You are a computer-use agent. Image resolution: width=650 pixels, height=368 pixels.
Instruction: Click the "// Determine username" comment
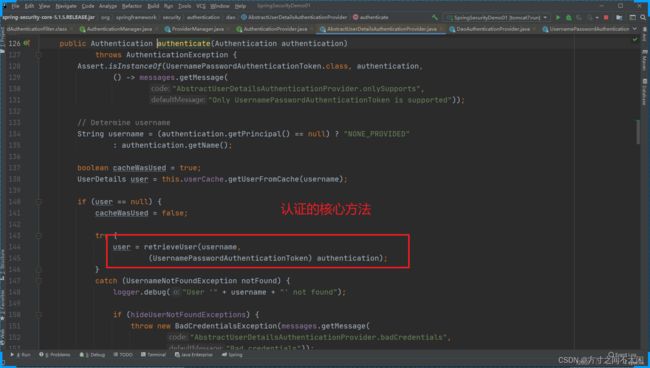pyautogui.click(x=124, y=123)
